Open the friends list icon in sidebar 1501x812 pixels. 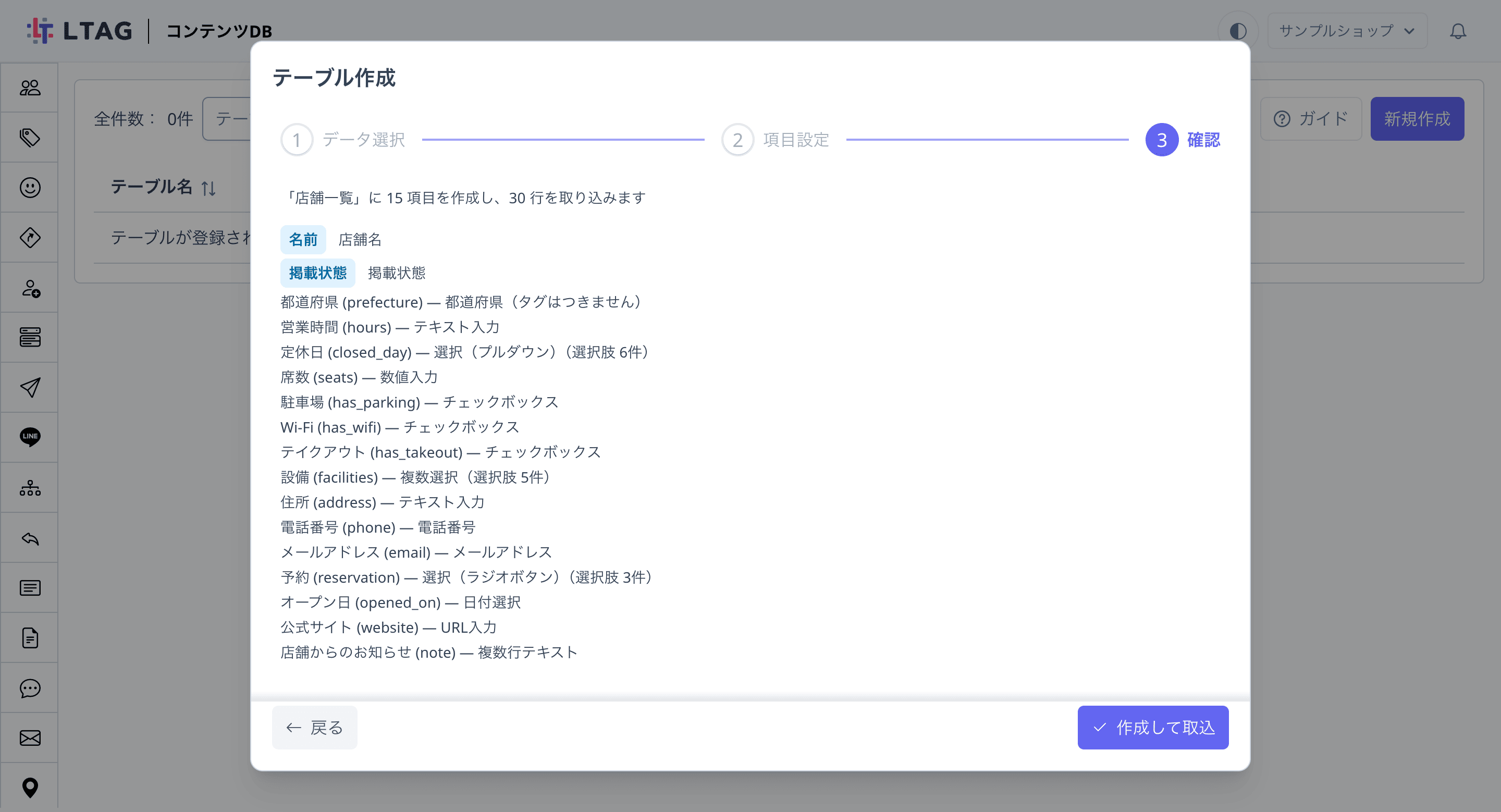30,88
